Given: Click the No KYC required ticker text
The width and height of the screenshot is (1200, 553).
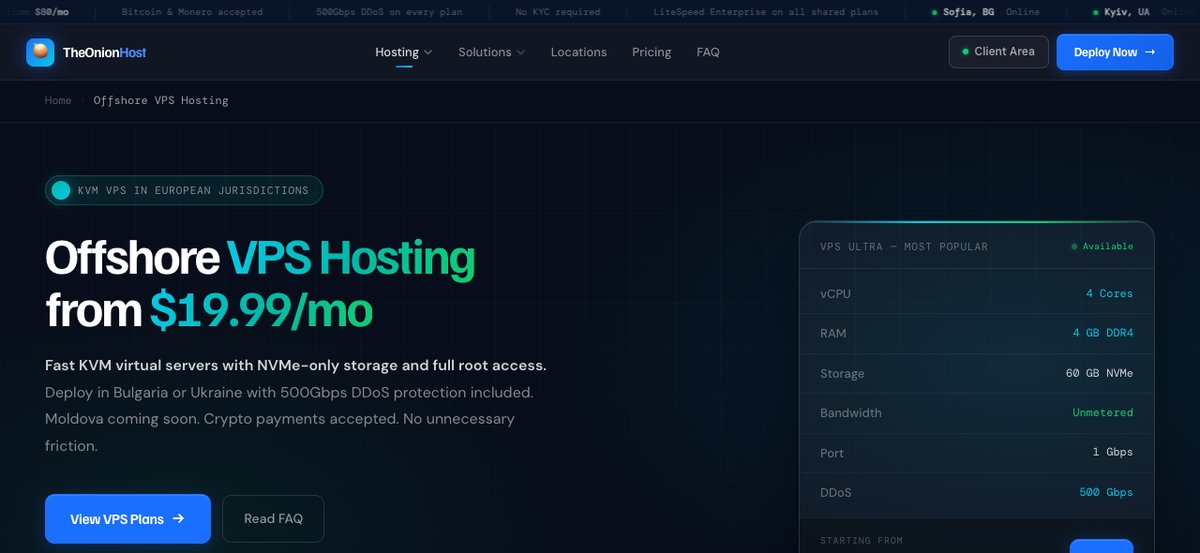Looking at the screenshot, I should tap(558, 12).
